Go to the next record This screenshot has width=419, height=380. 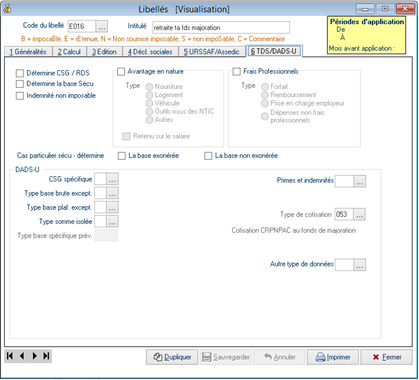[34, 356]
